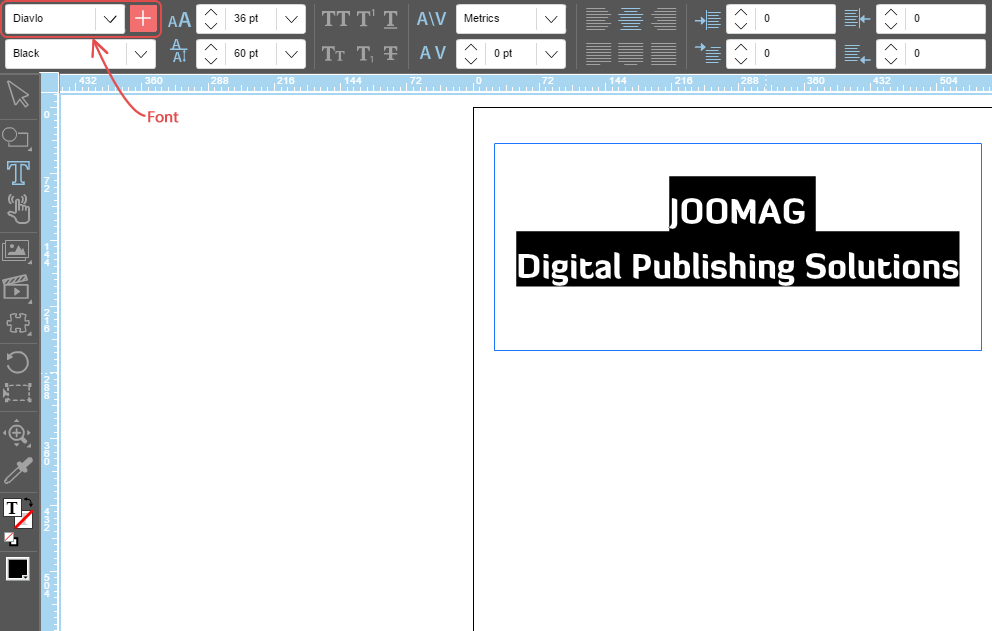Choose the Shape tool
Image resolution: width=992 pixels, height=631 pixels.
17,137
